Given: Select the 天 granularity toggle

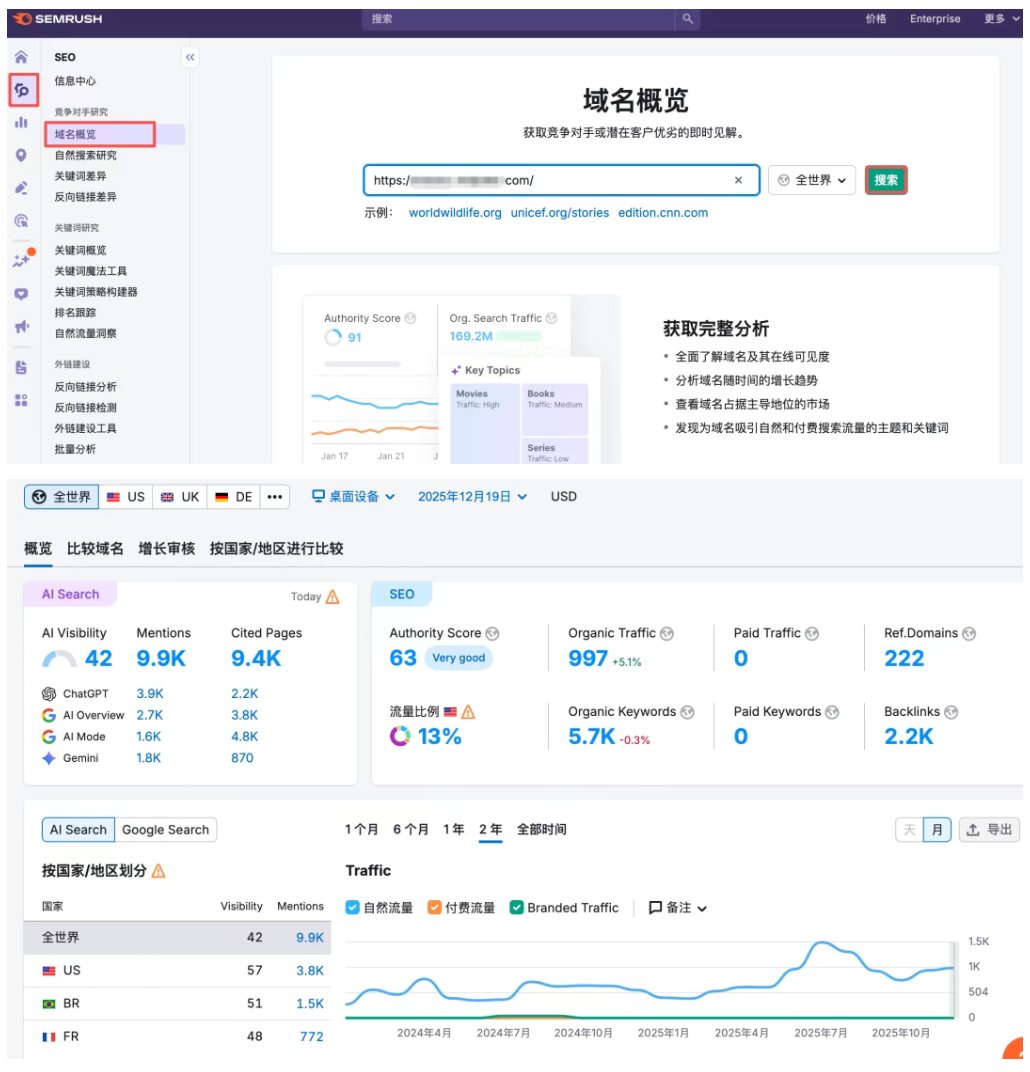Looking at the screenshot, I should click(x=910, y=830).
